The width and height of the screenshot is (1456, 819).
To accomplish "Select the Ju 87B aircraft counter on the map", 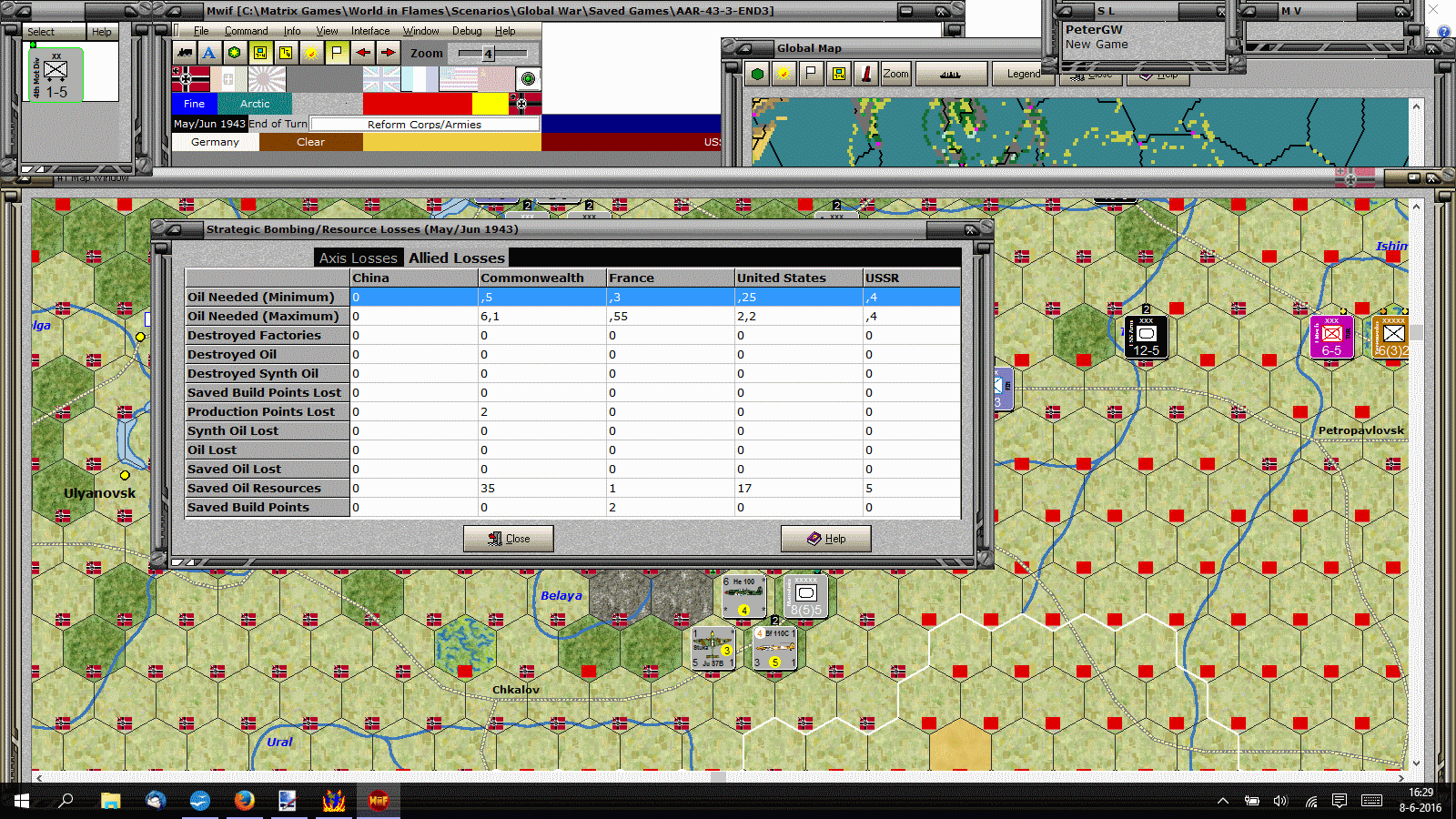I will coord(713,648).
